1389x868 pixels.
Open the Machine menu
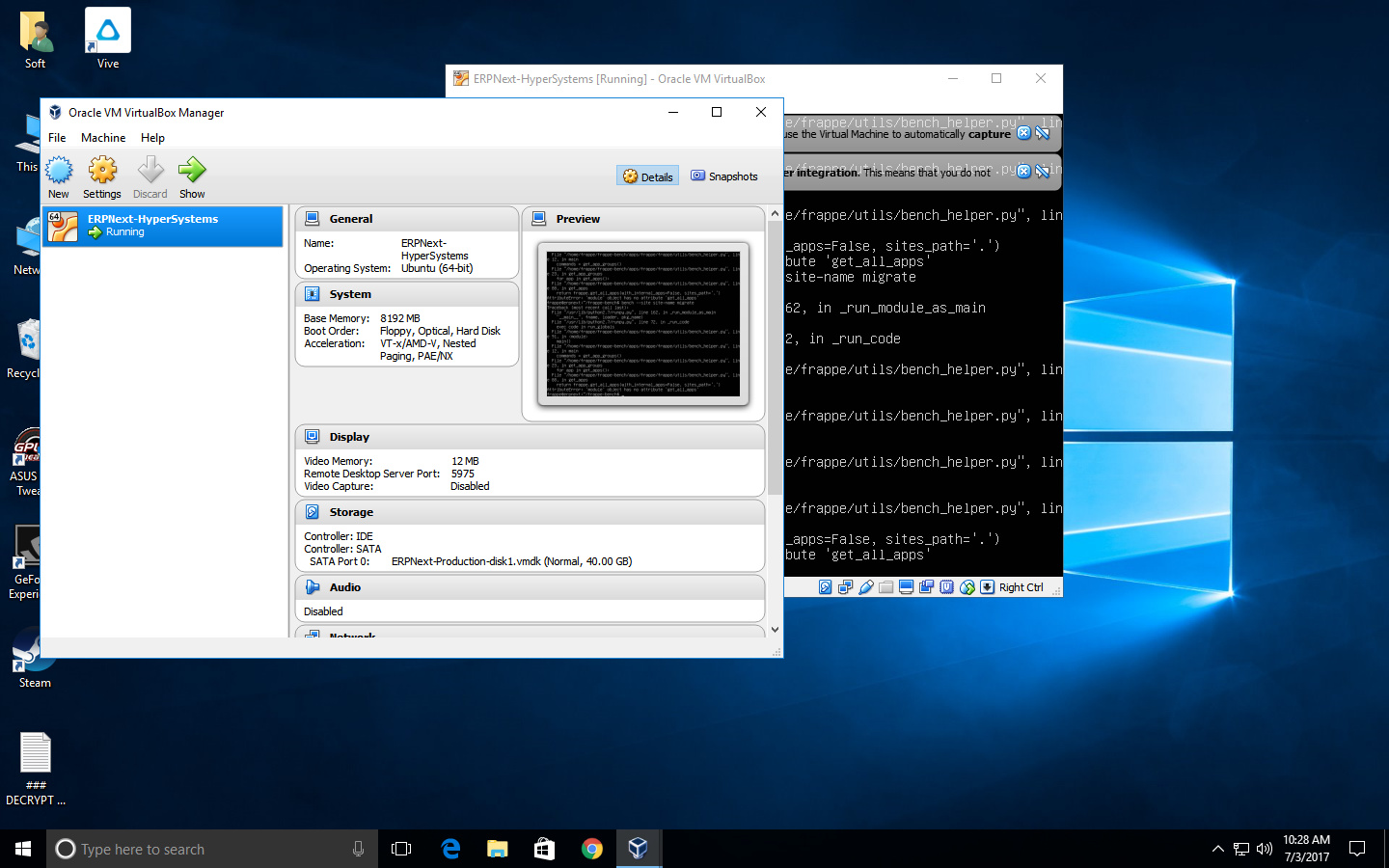point(103,138)
